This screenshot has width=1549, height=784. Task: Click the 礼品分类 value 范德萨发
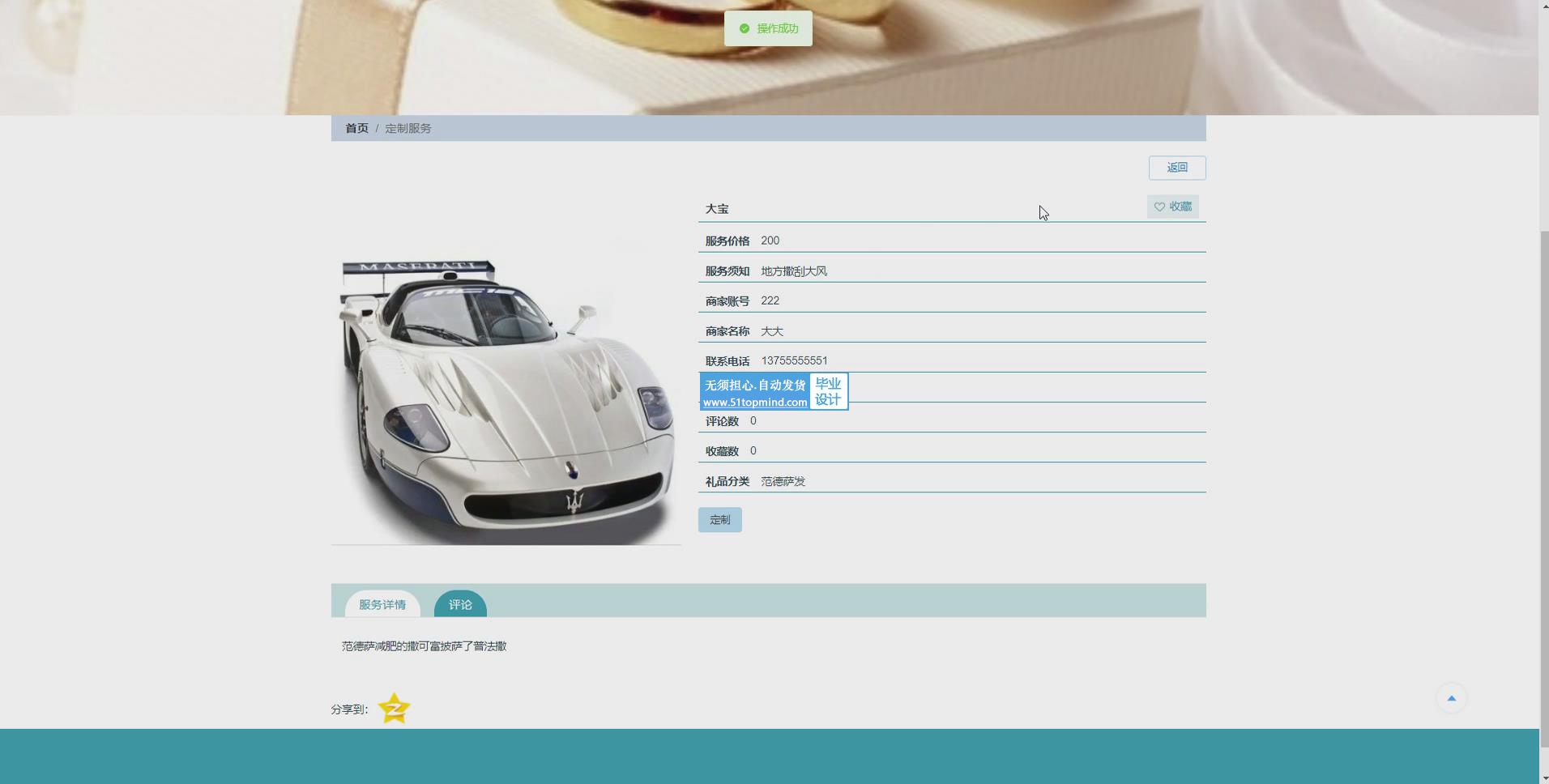tap(783, 482)
